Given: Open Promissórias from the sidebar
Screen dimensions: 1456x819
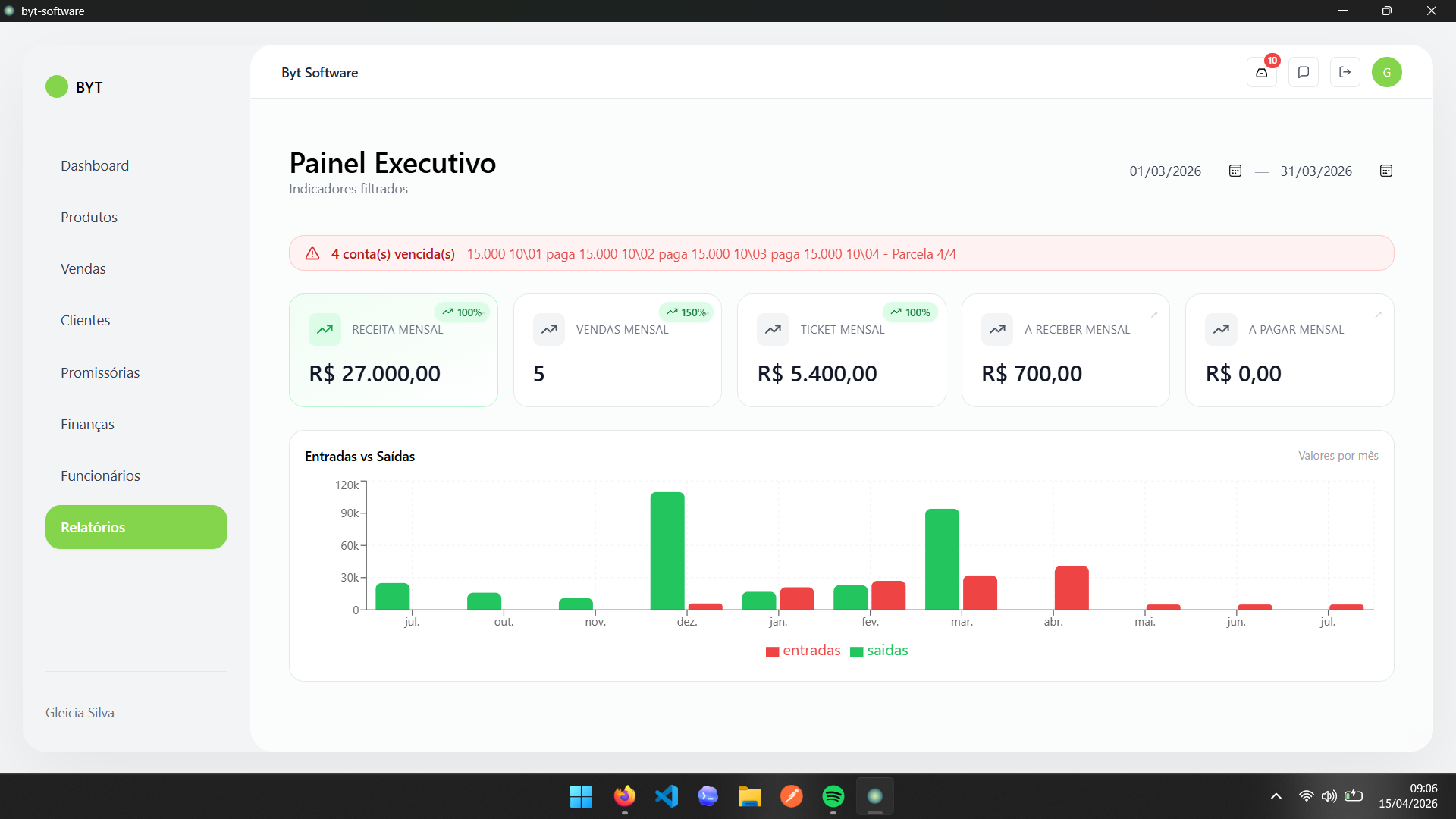Looking at the screenshot, I should 100,372.
